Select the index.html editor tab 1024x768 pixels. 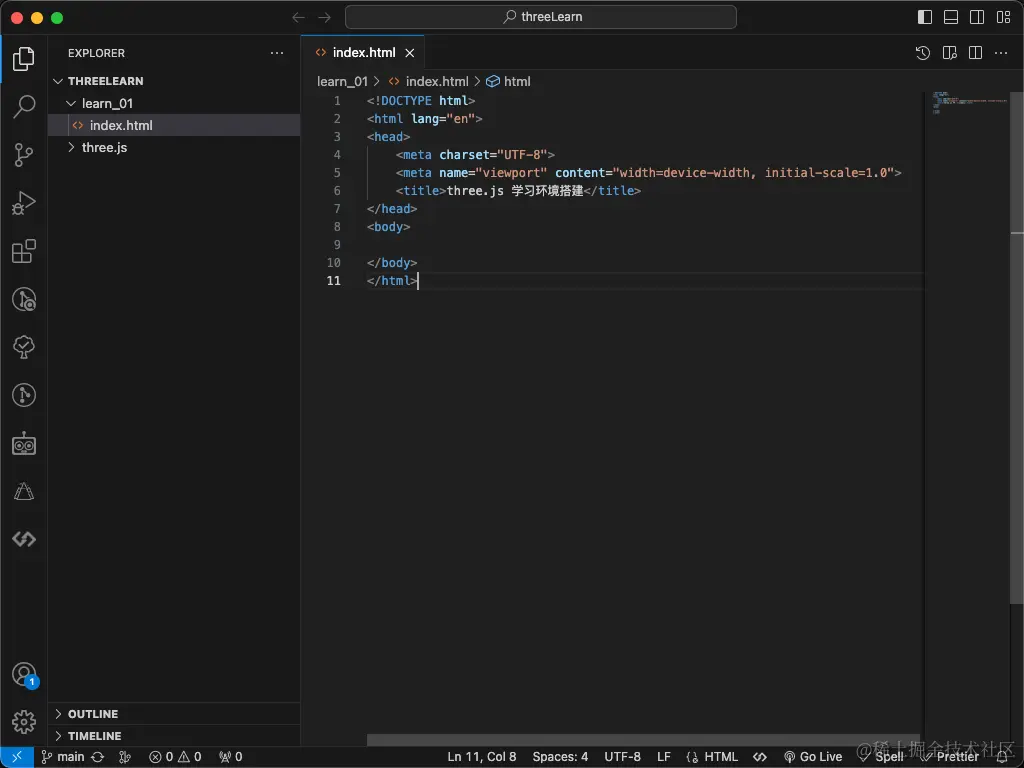[x=363, y=53]
